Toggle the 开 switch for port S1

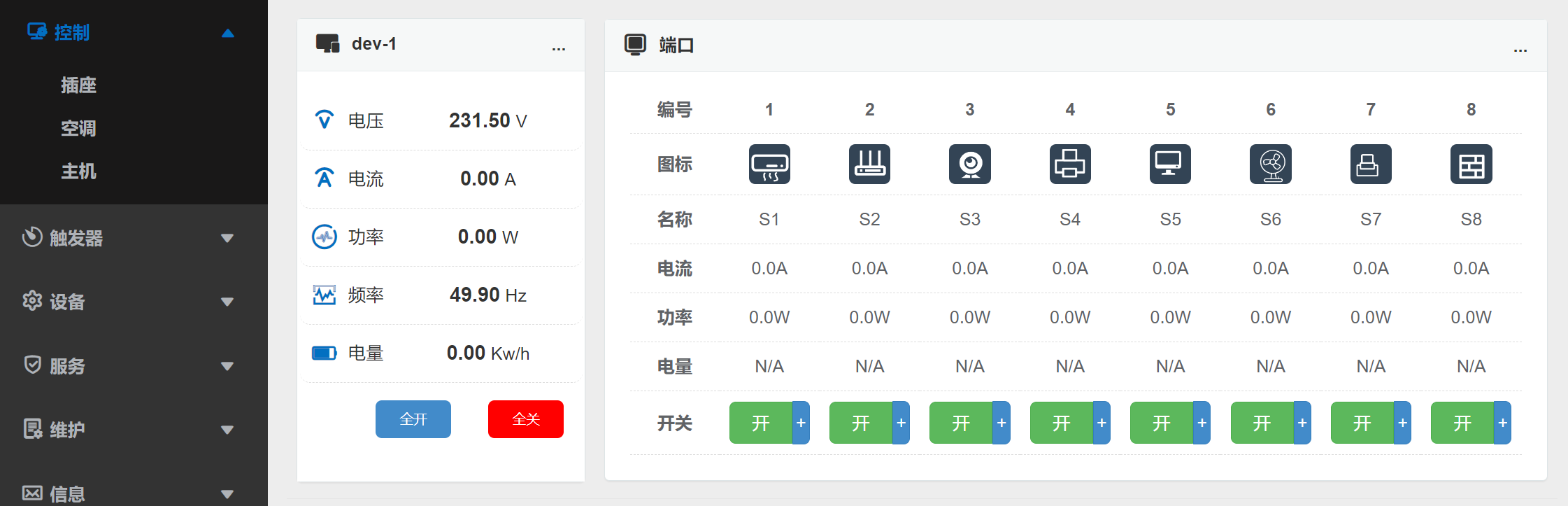pos(760,423)
